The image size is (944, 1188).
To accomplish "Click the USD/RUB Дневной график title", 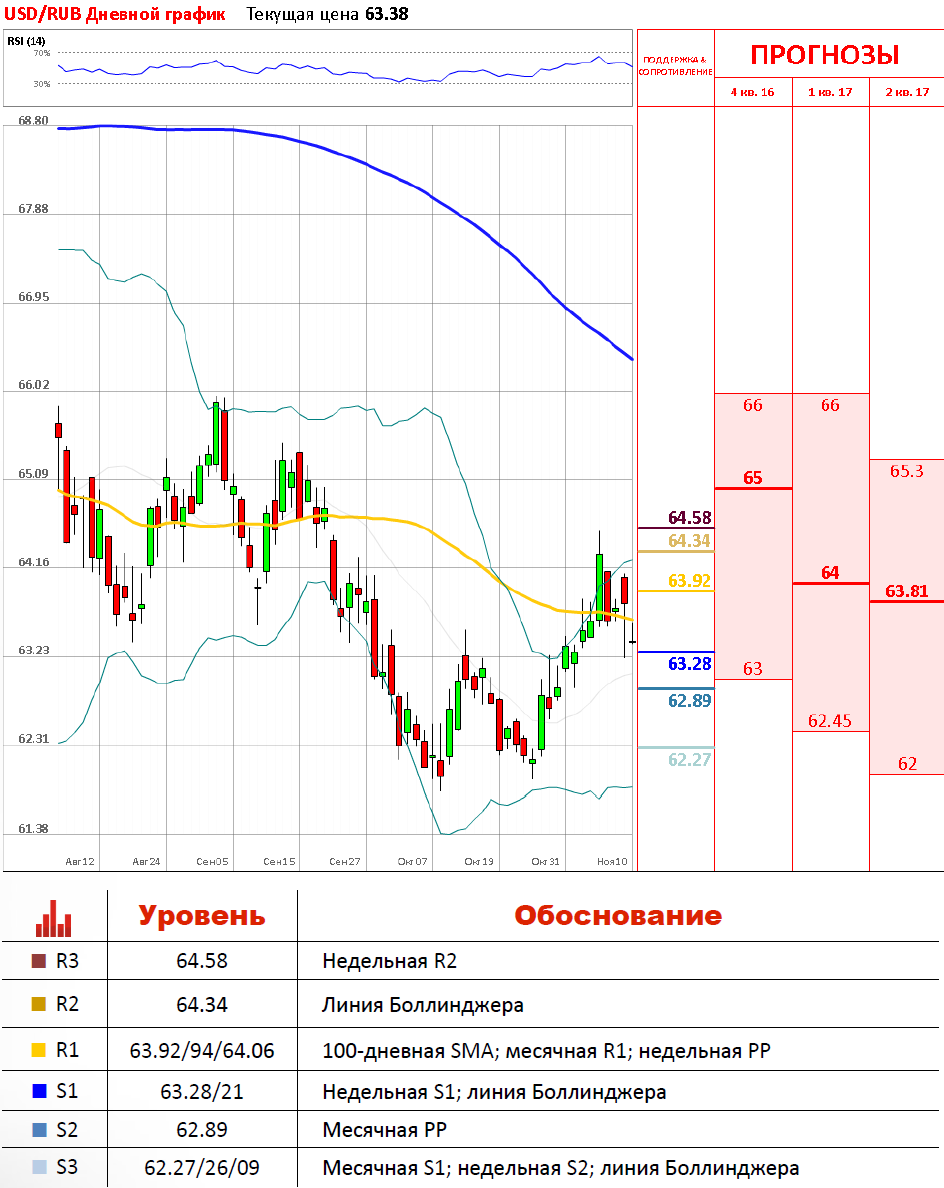I will click(x=116, y=14).
